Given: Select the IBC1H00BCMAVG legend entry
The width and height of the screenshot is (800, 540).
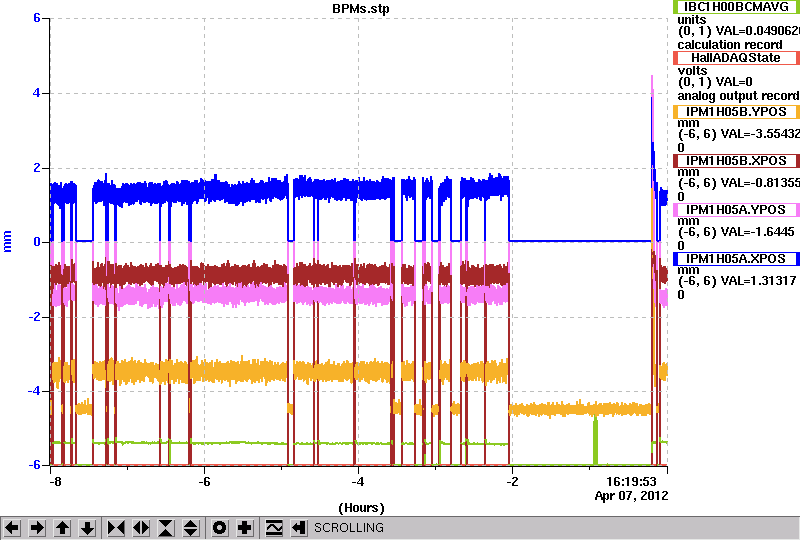Looking at the screenshot, I should click(x=736, y=7).
